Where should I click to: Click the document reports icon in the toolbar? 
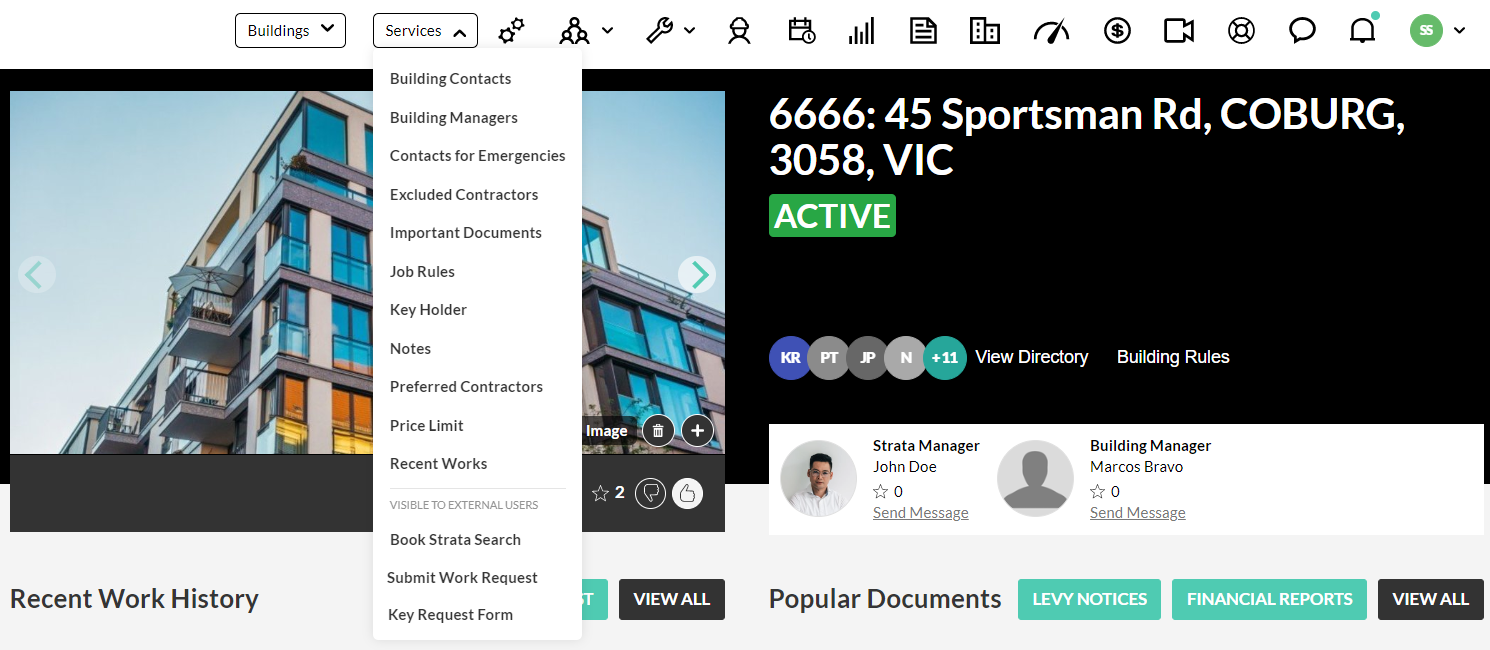[x=923, y=30]
